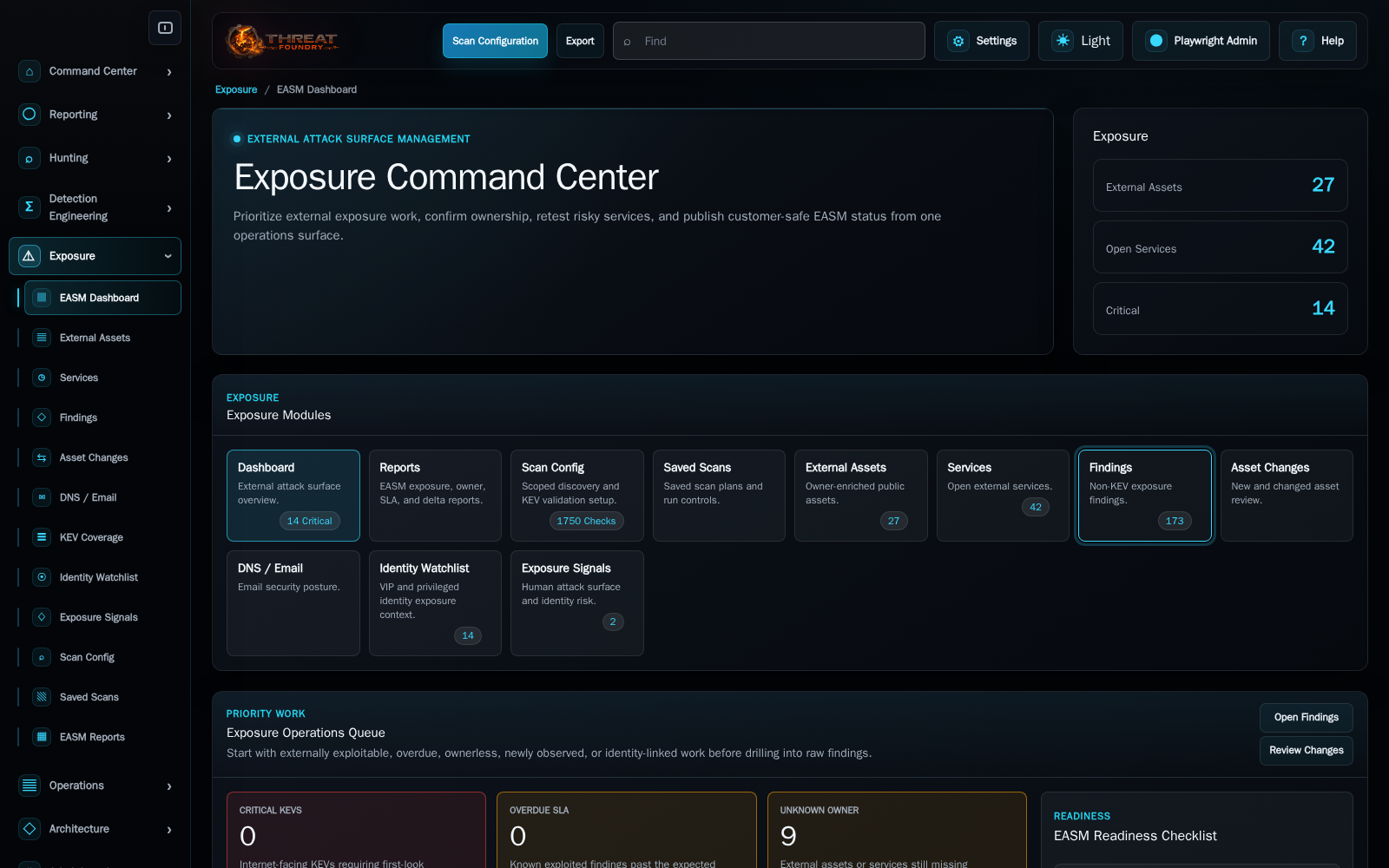Open the Findings module card

click(1145, 496)
